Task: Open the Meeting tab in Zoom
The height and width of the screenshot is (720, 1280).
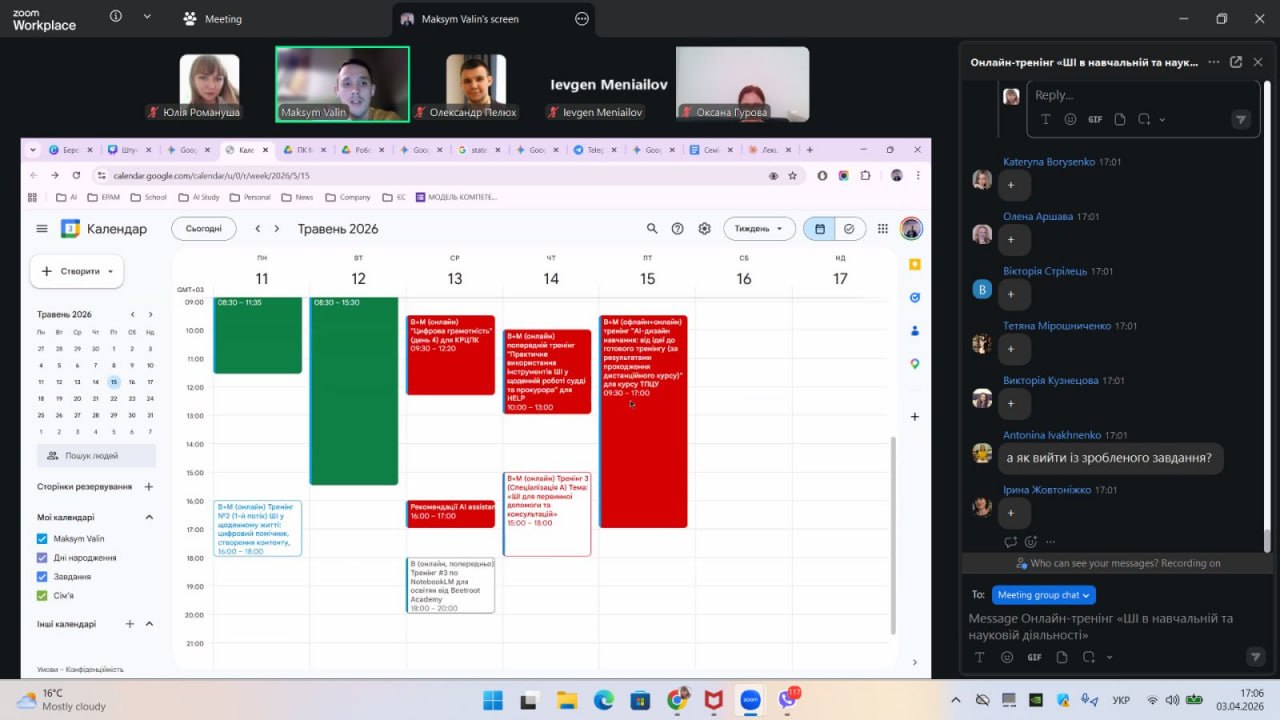Action: 213,18
